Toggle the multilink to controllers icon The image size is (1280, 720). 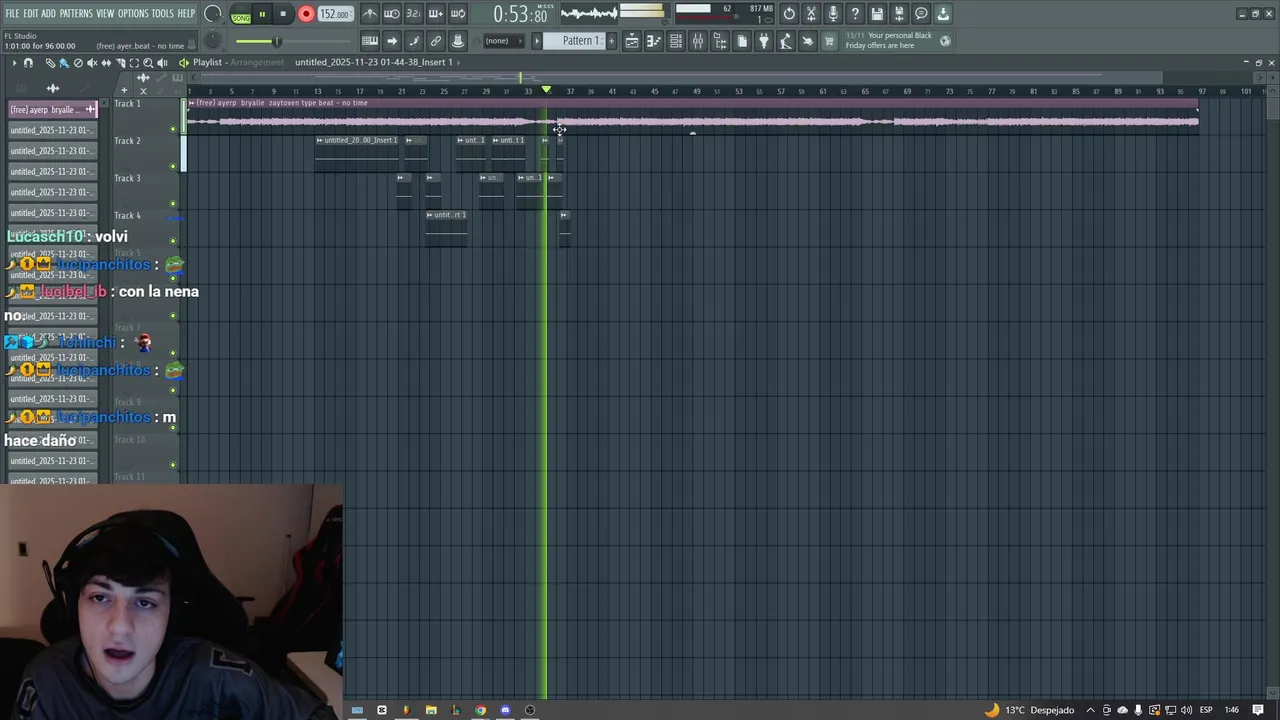coord(436,41)
